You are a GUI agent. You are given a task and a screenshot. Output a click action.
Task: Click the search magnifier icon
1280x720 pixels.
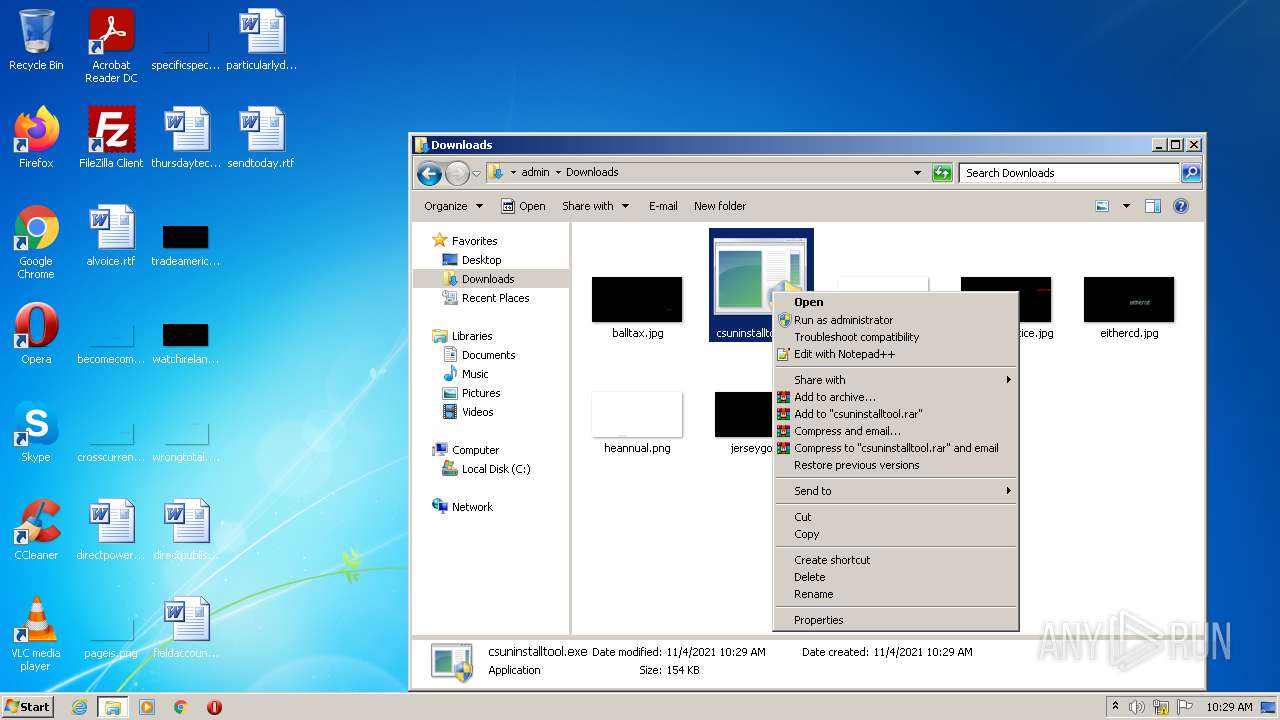1190,173
